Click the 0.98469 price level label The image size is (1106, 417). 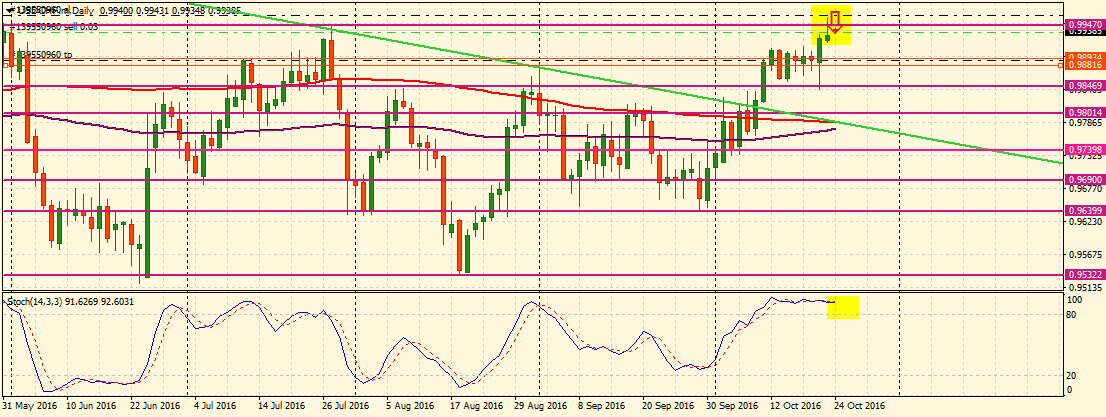pos(1086,85)
